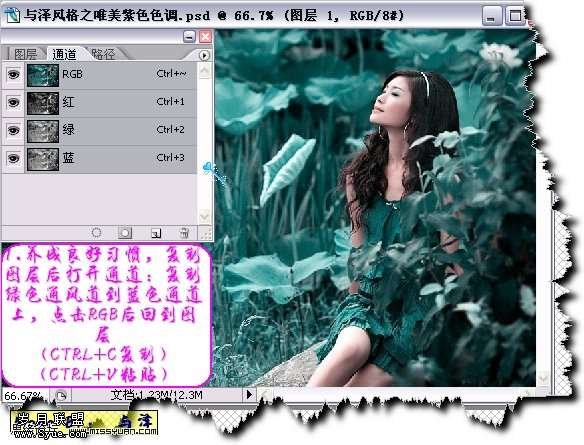Delete current channel trash icon
584x445 pixels.
click(184, 233)
